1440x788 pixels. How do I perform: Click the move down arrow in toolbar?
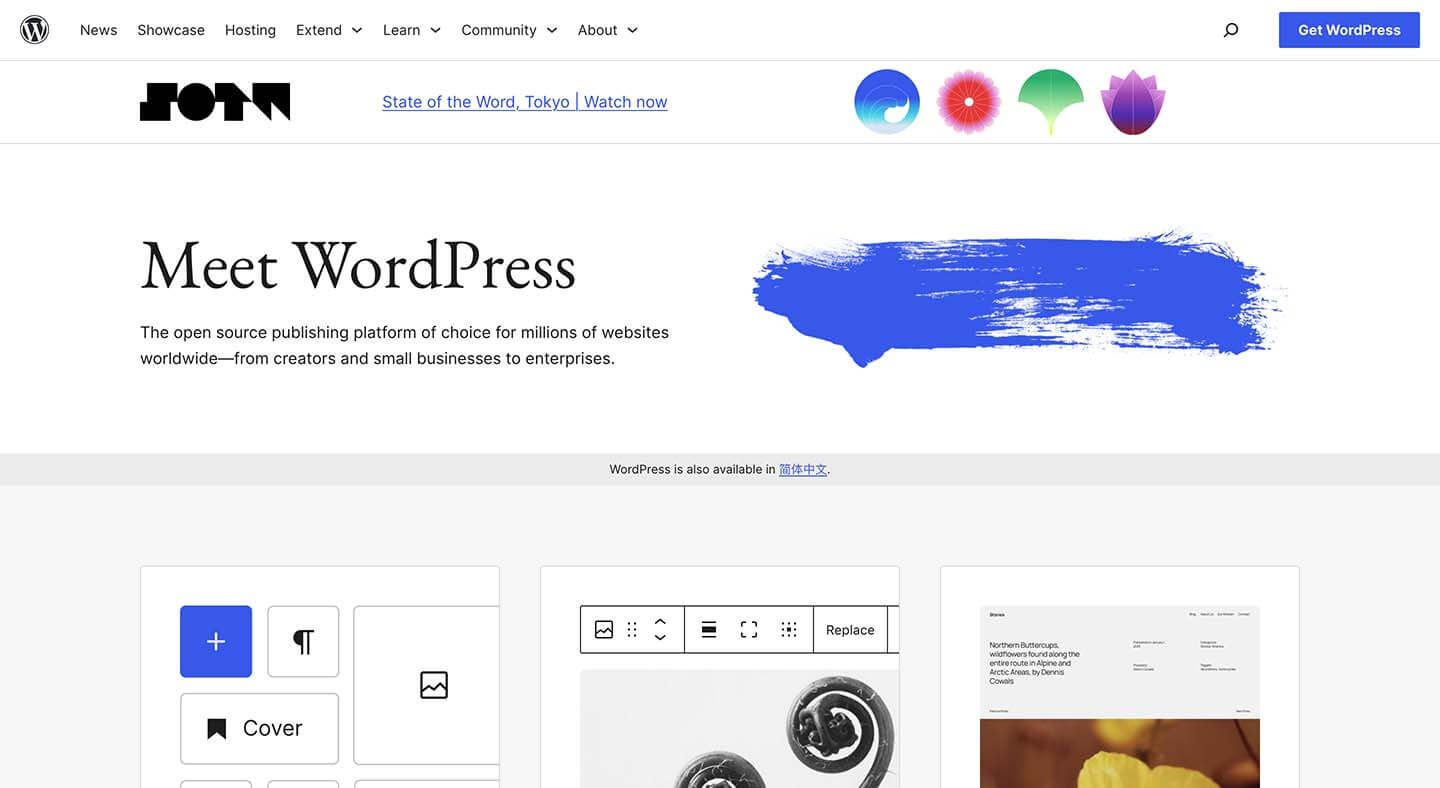[660, 638]
